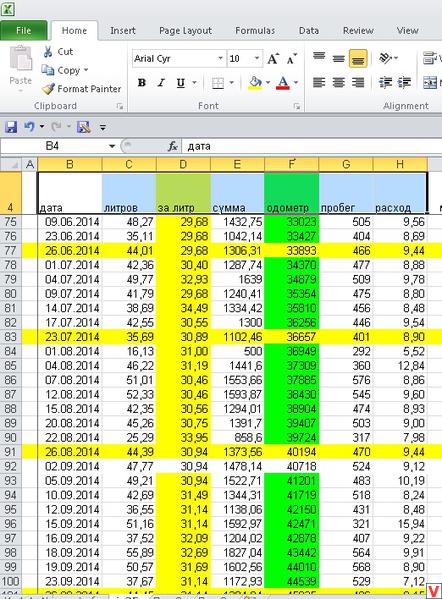Open the Name Box dropdown arrow

[112, 146]
